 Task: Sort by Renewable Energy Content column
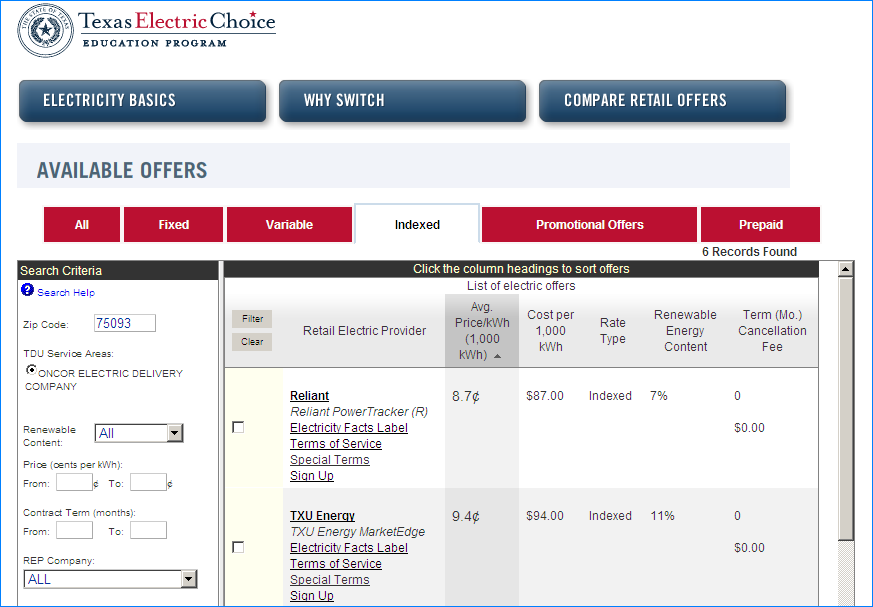pyautogui.click(x=685, y=331)
